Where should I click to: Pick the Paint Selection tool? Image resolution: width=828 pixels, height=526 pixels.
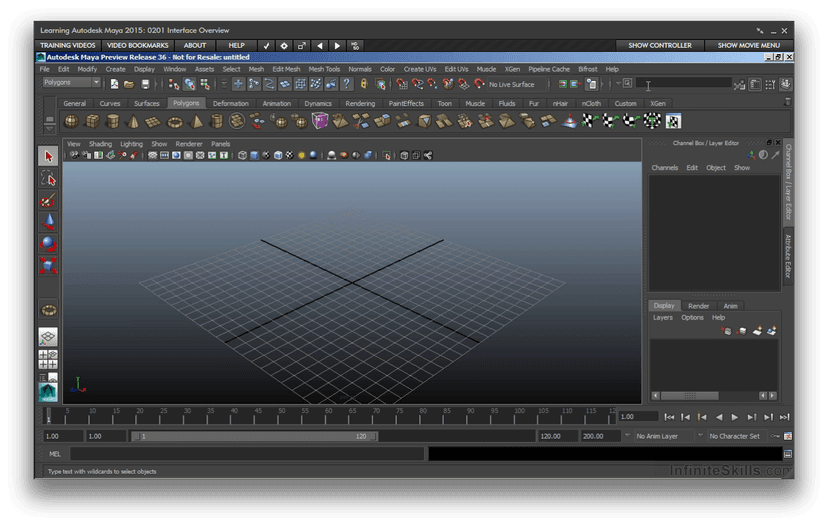[49, 200]
